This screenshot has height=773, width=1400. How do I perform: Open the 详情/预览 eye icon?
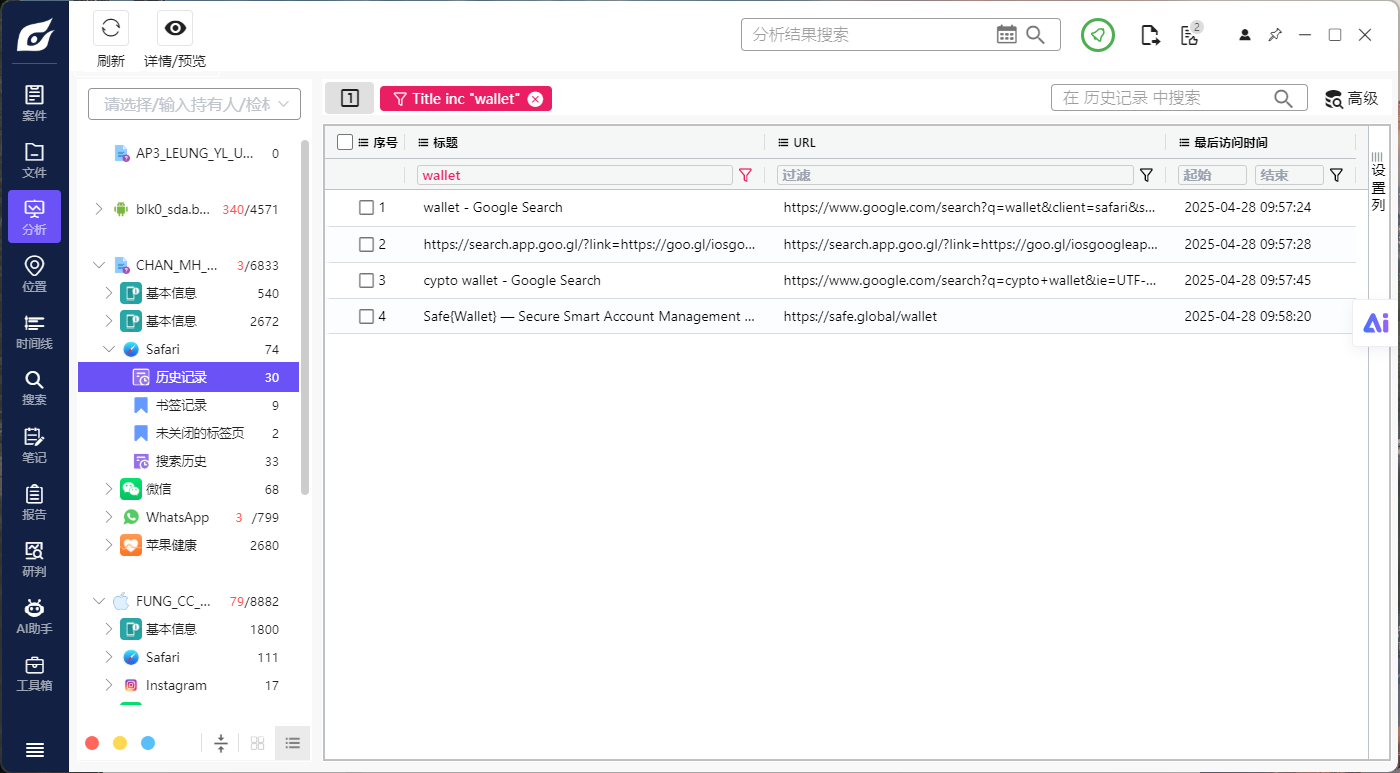click(x=175, y=28)
